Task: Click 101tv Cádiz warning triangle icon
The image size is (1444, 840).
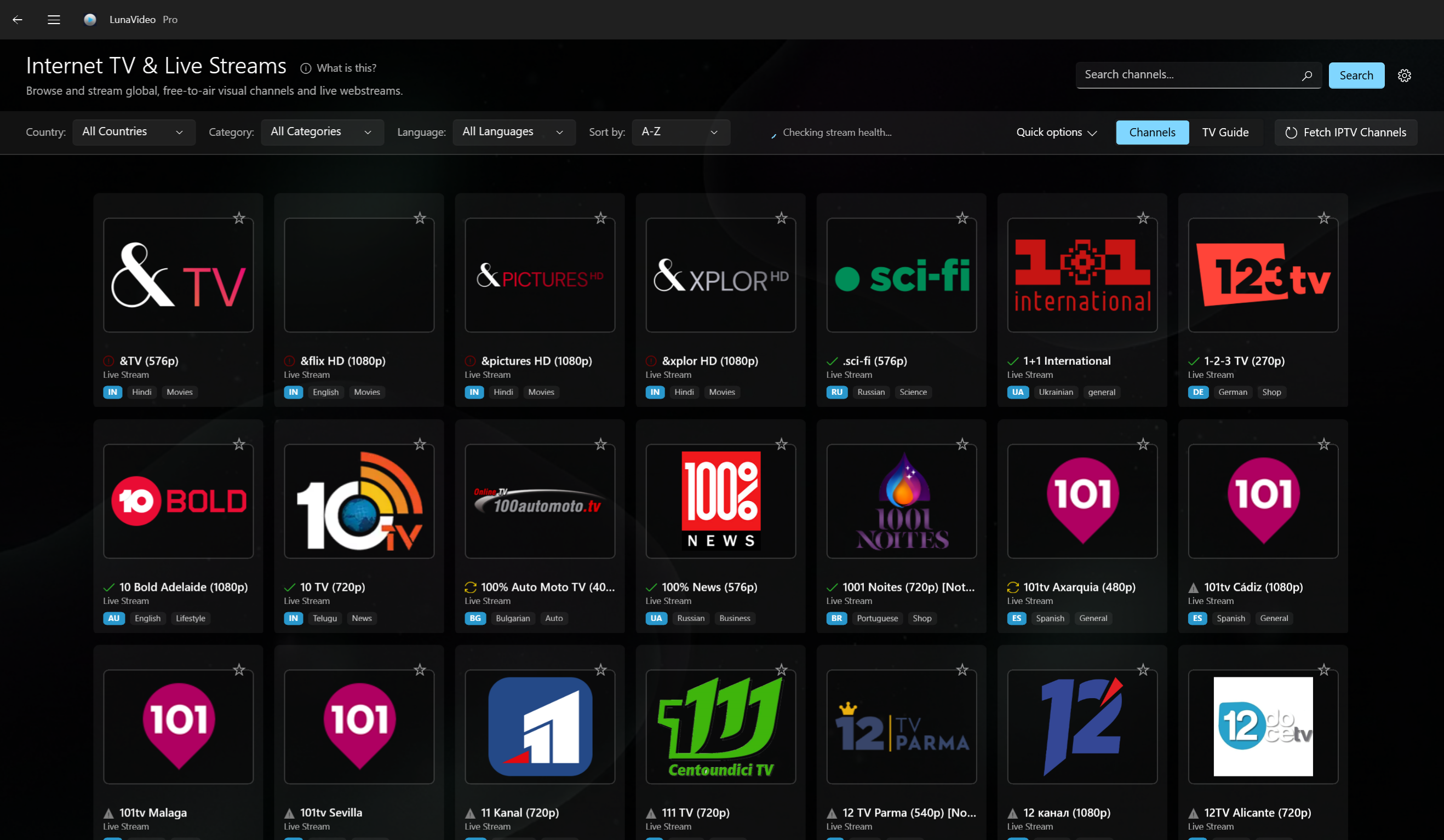Action: [1194, 588]
